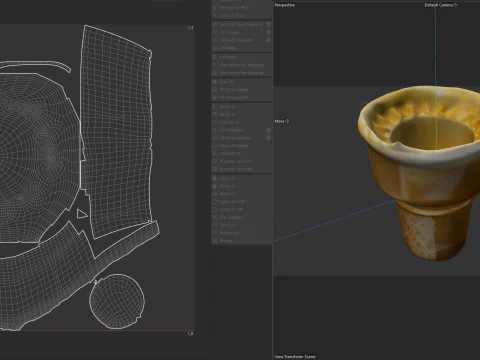480x360 pixels.
Task: Open the UV Rectangularize options gear
Action: pyautogui.click(x=268, y=138)
